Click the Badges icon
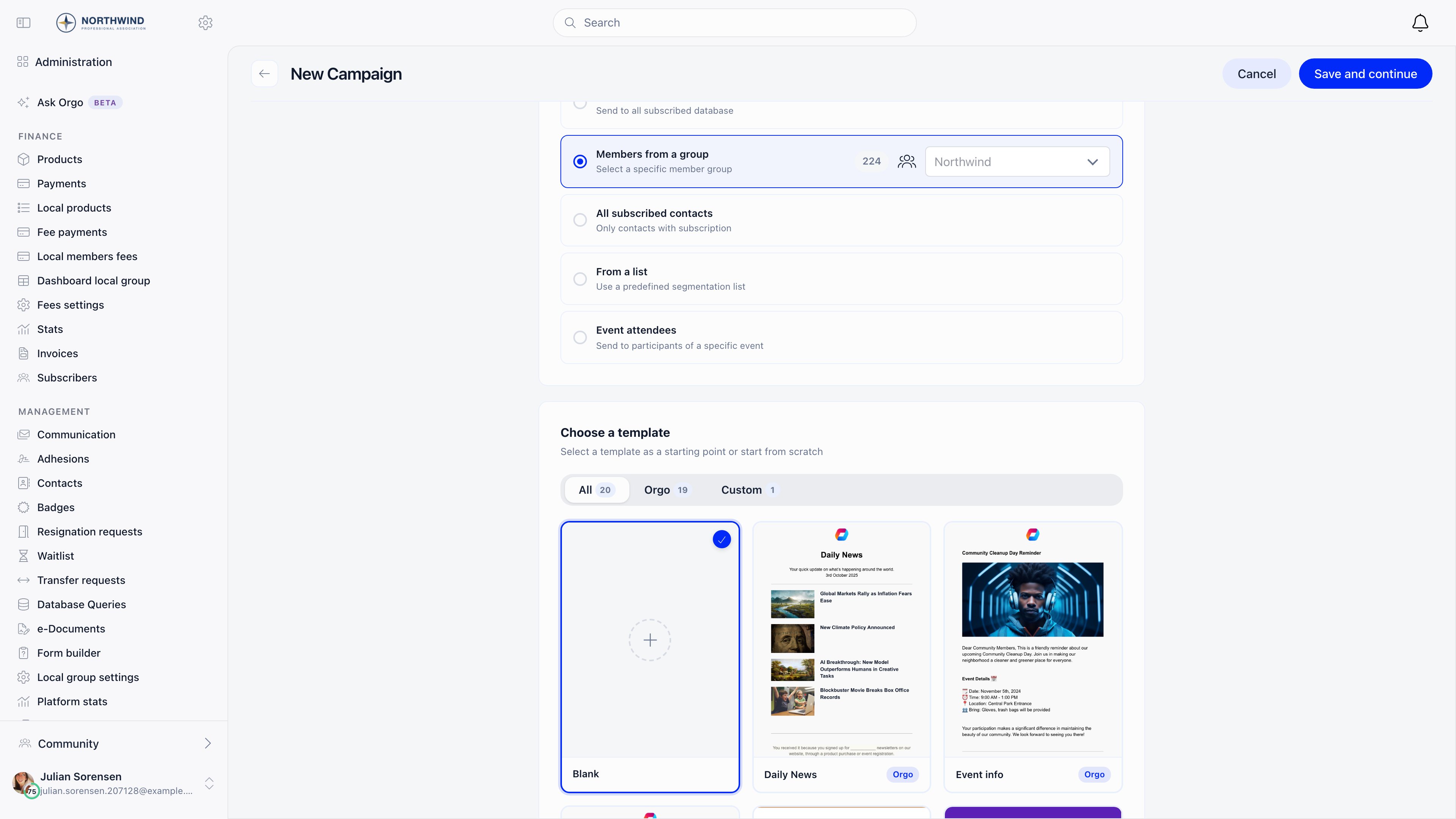The width and height of the screenshot is (1456, 819). point(23,508)
